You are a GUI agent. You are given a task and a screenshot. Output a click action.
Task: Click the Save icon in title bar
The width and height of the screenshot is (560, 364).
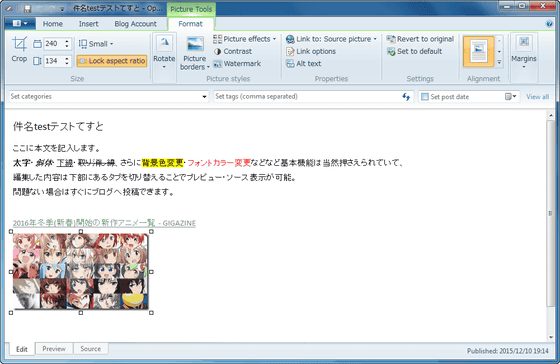coord(27,9)
